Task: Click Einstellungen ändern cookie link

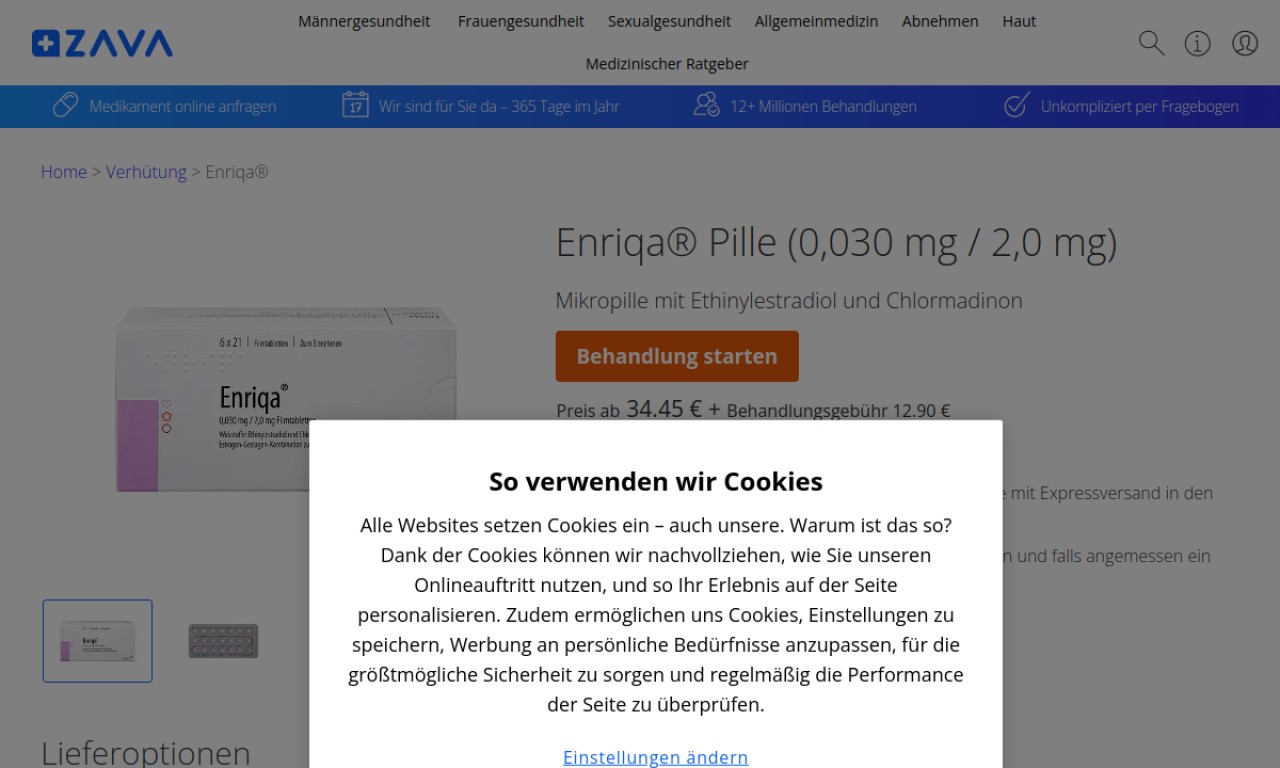Action: [x=656, y=757]
